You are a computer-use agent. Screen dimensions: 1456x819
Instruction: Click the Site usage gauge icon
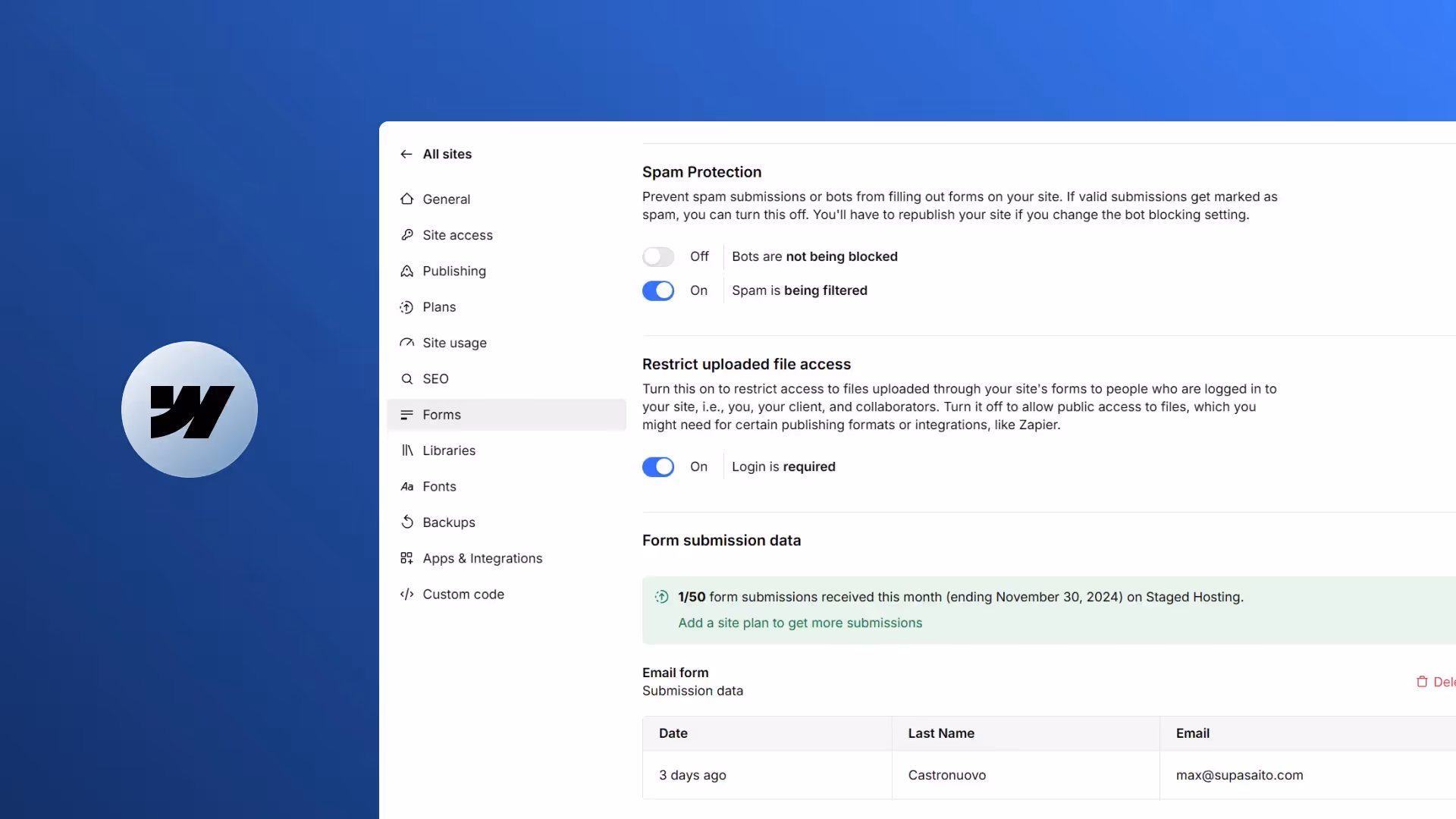(407, 343)
